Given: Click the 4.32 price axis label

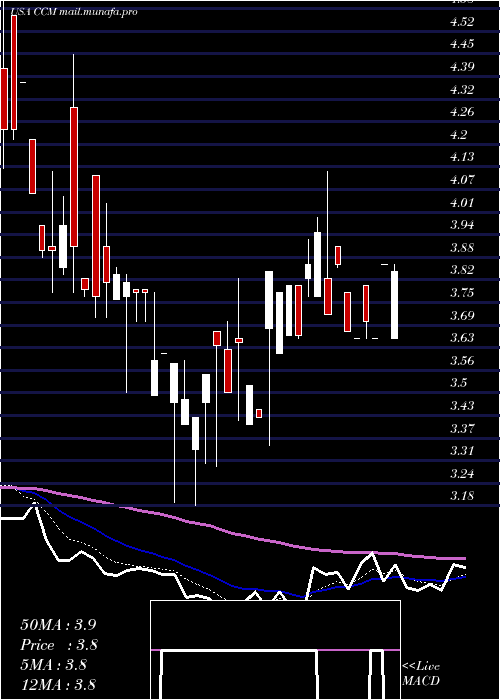Looking at the screenshot, I should point(462,90).
